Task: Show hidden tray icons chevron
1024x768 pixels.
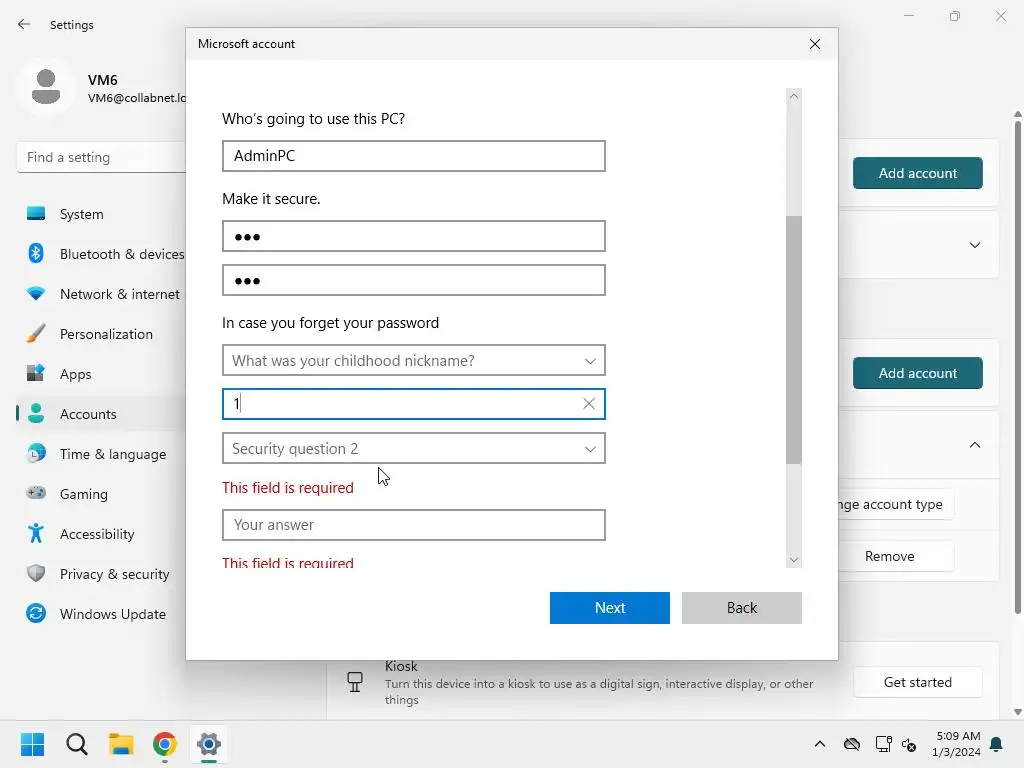Action: (820, 744)
